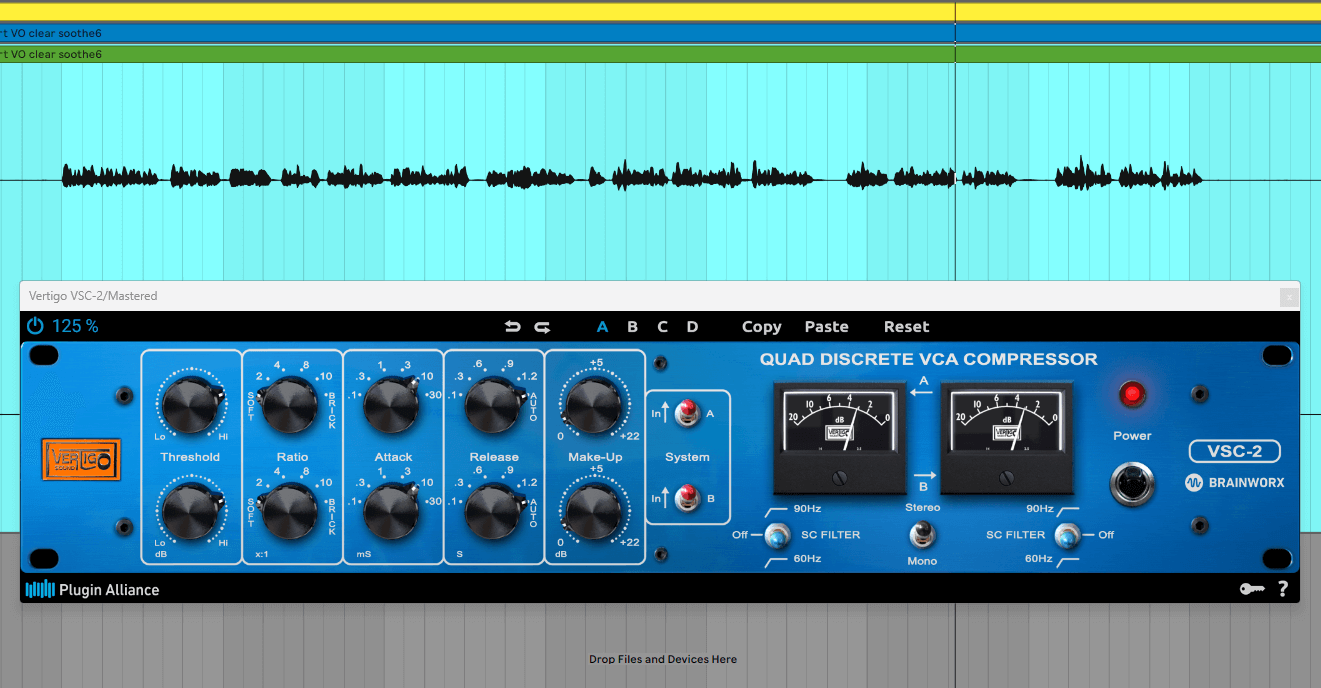Select preset slot B
Image resolution: width=1321 pixels, height=688 pixels.
click(x=632, y=327)
